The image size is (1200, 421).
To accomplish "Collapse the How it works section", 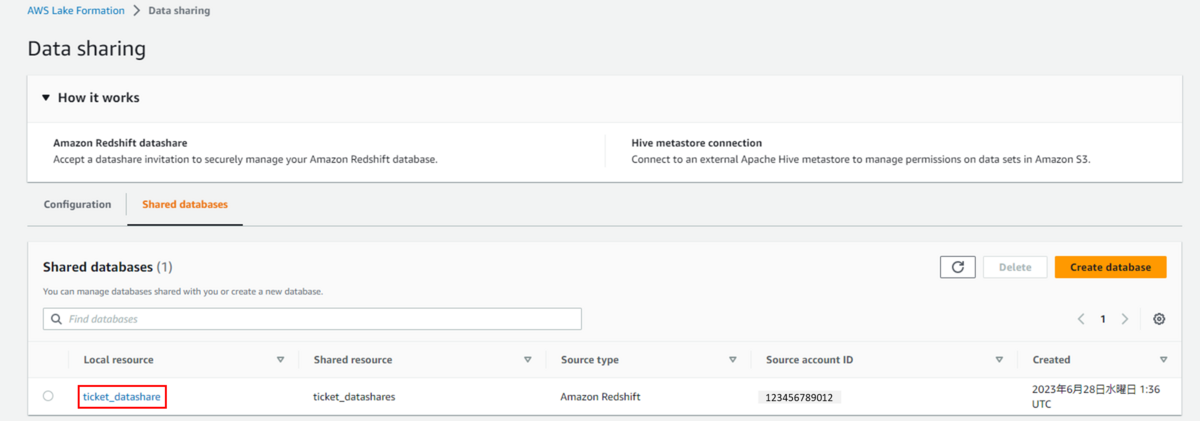I will click(45, 98).
